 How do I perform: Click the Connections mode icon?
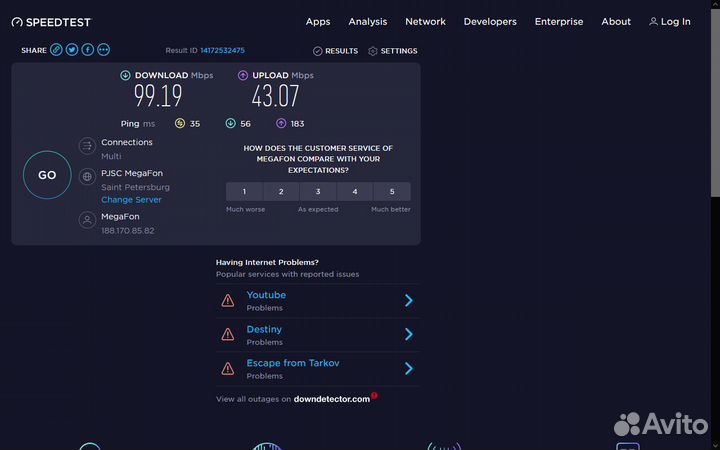click(x=87, y=146)
